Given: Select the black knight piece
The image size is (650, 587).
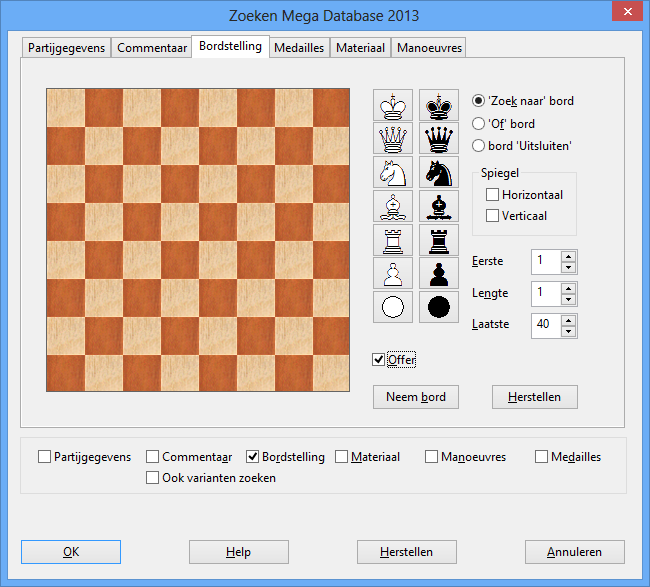Looking at the screenshot, I should point(439,172).
